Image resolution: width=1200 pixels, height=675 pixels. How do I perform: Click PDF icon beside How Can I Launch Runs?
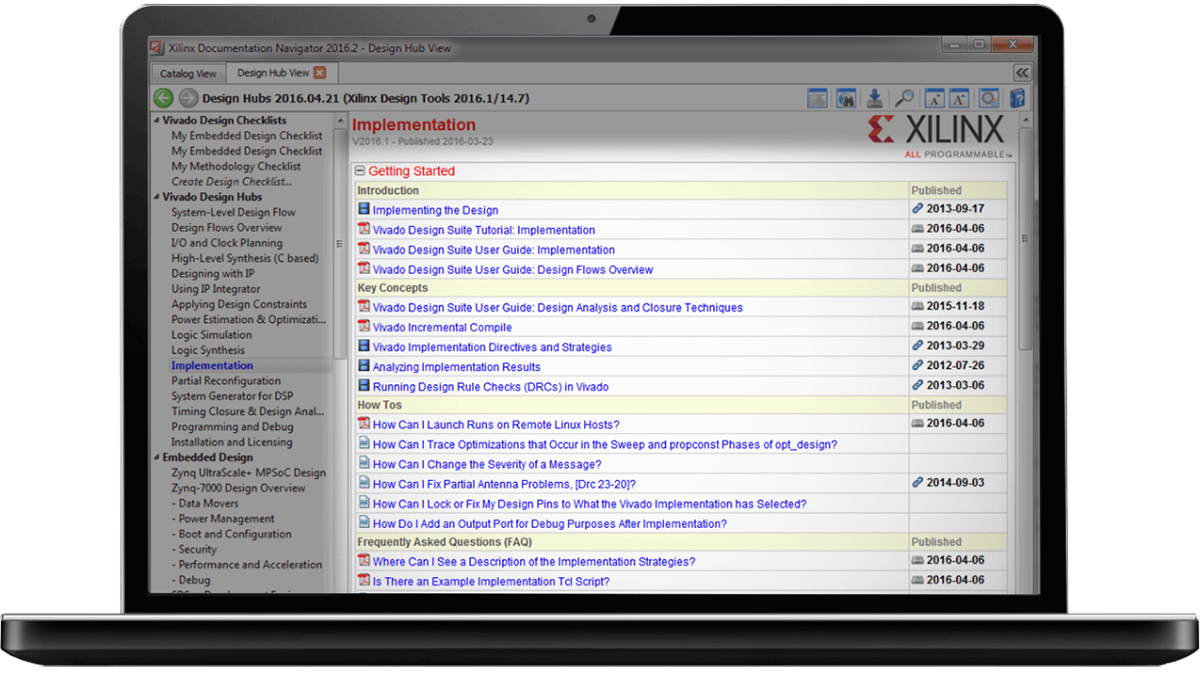pos(364,424)
